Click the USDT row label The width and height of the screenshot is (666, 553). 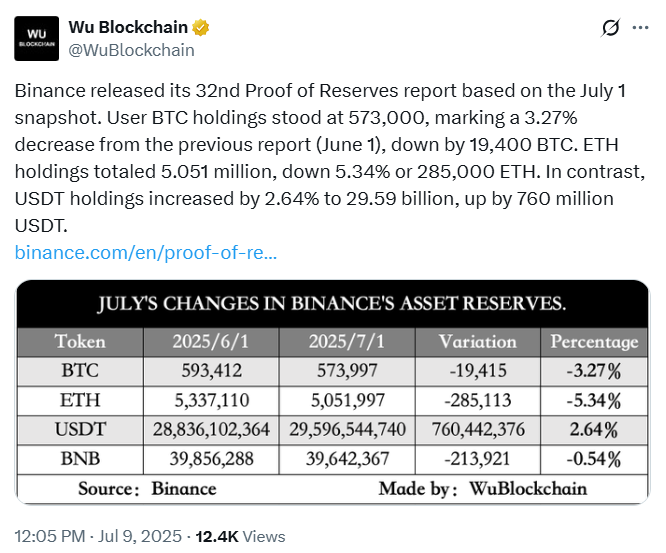pos(80,431)
